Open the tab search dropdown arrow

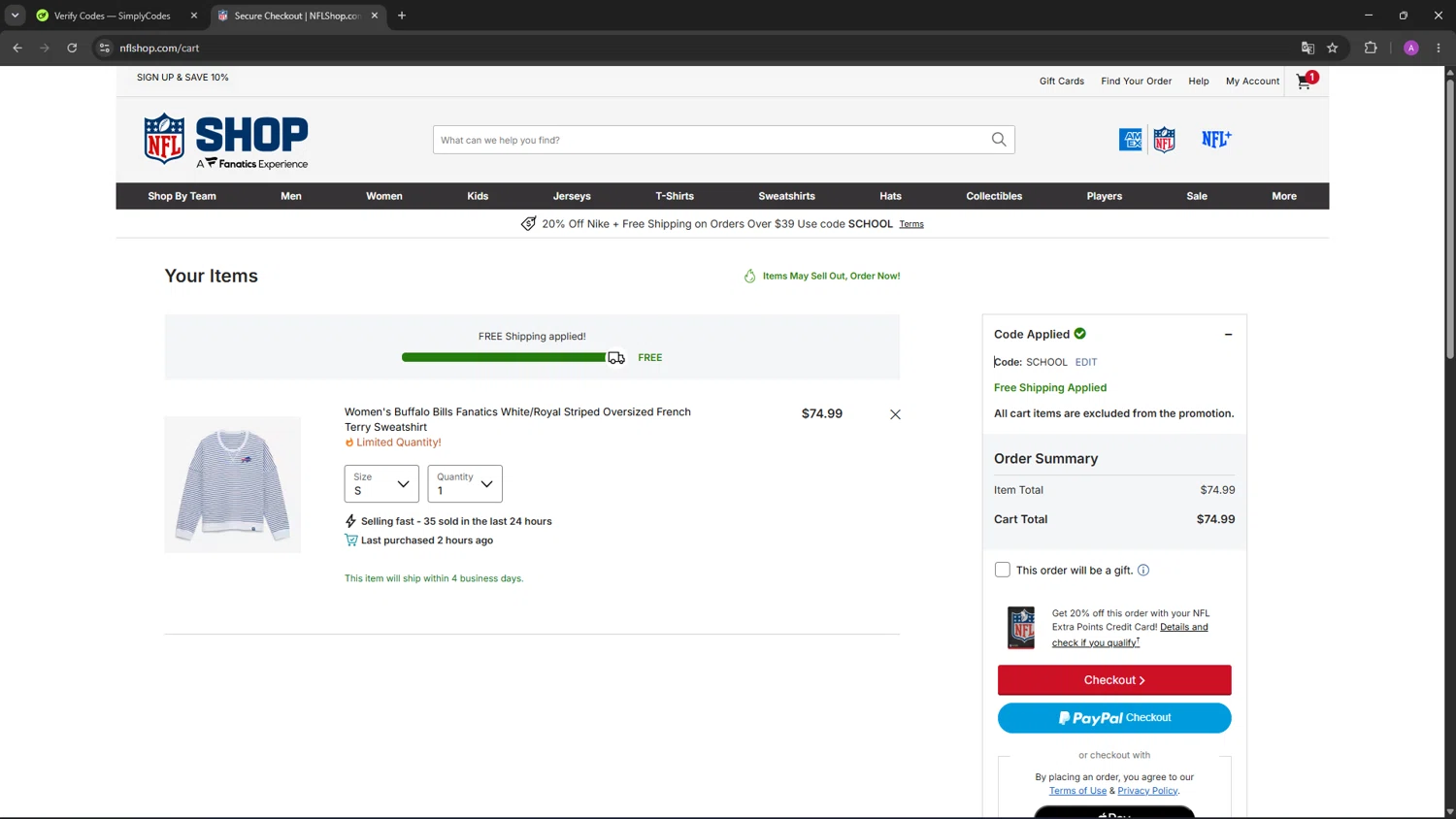(x=15, y=16)
